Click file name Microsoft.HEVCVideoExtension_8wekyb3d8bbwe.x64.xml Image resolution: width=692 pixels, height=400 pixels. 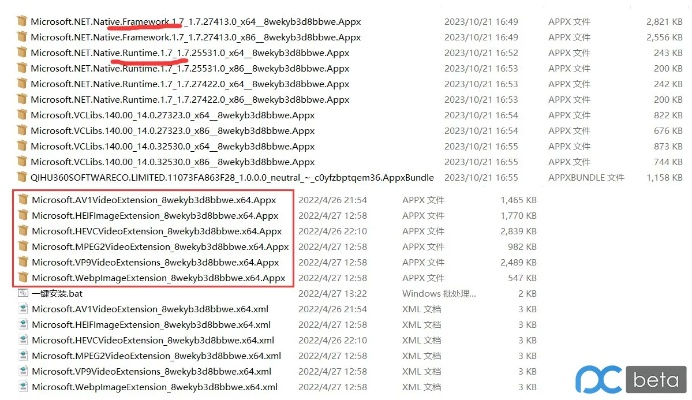[153, 340]
